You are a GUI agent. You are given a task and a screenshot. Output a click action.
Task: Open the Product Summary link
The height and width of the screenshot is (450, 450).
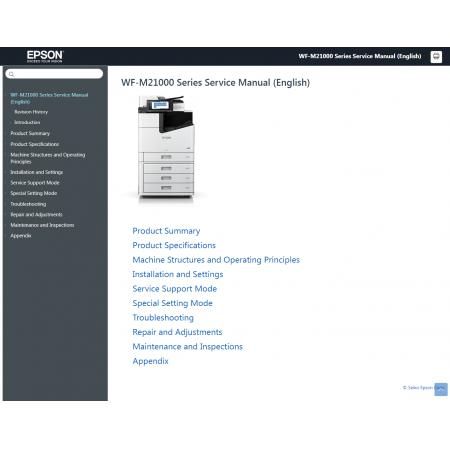(166, 231)
